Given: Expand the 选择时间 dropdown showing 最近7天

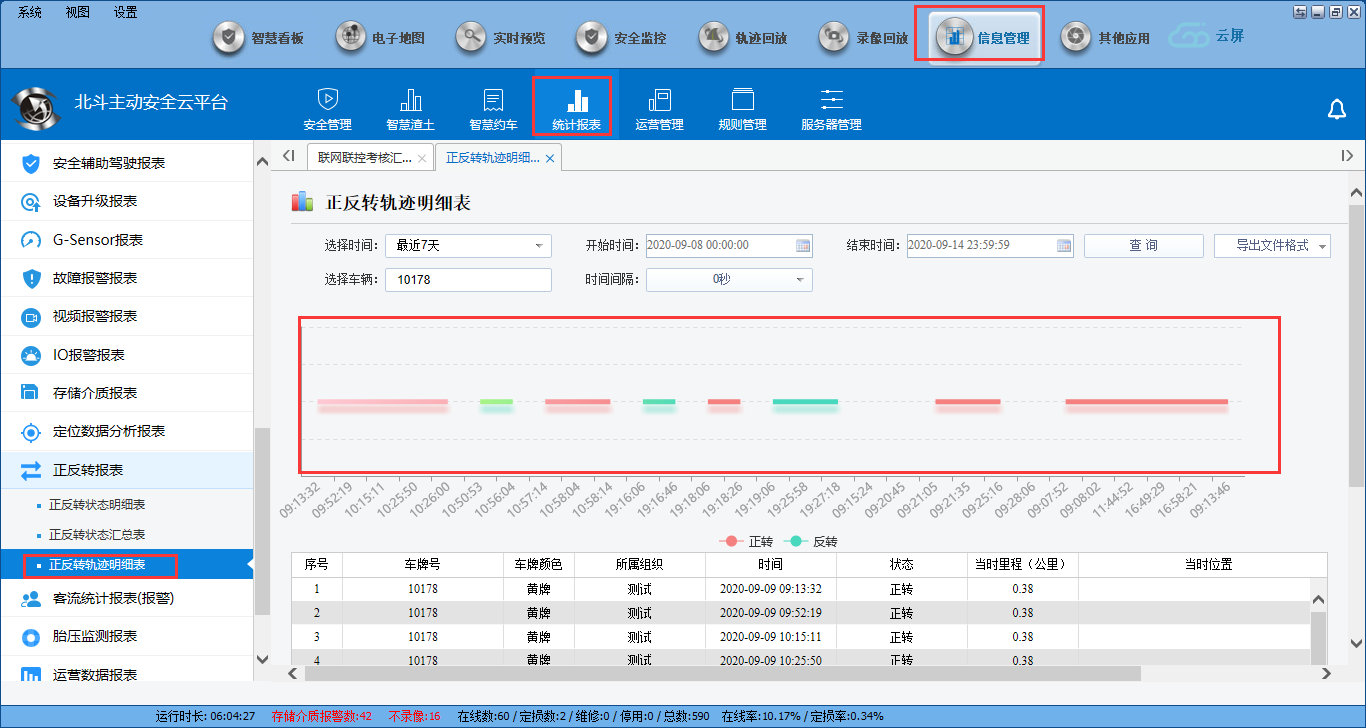Looking at the screenshot, I should coord(468,246).
